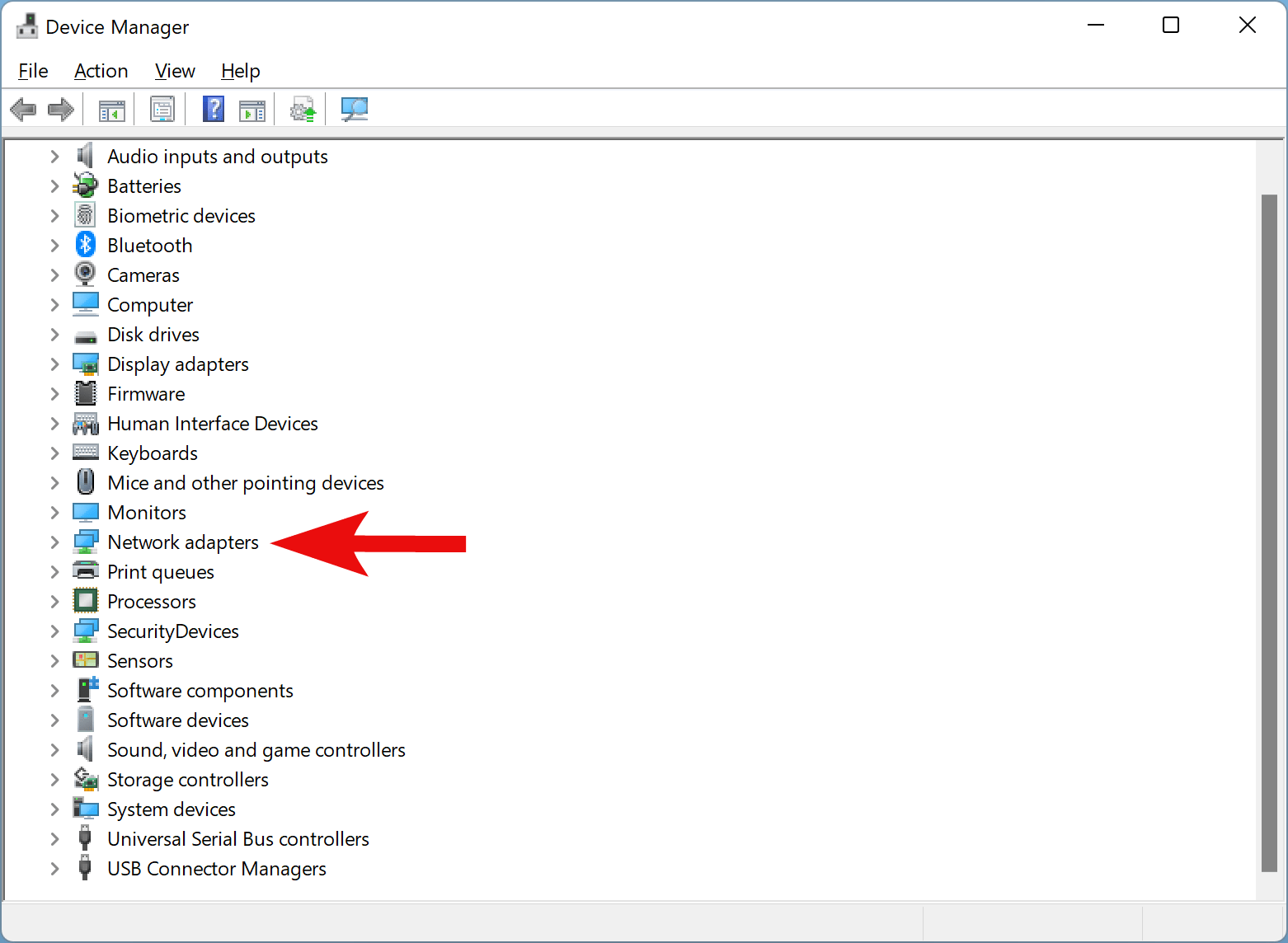Click Scan for hardware changes toolbar icon
The image size is (1288, 943).
354,109
